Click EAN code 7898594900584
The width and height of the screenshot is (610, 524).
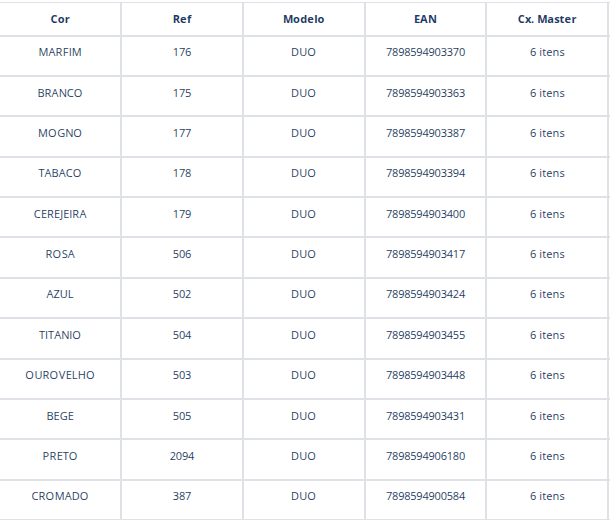click(425, 496)
